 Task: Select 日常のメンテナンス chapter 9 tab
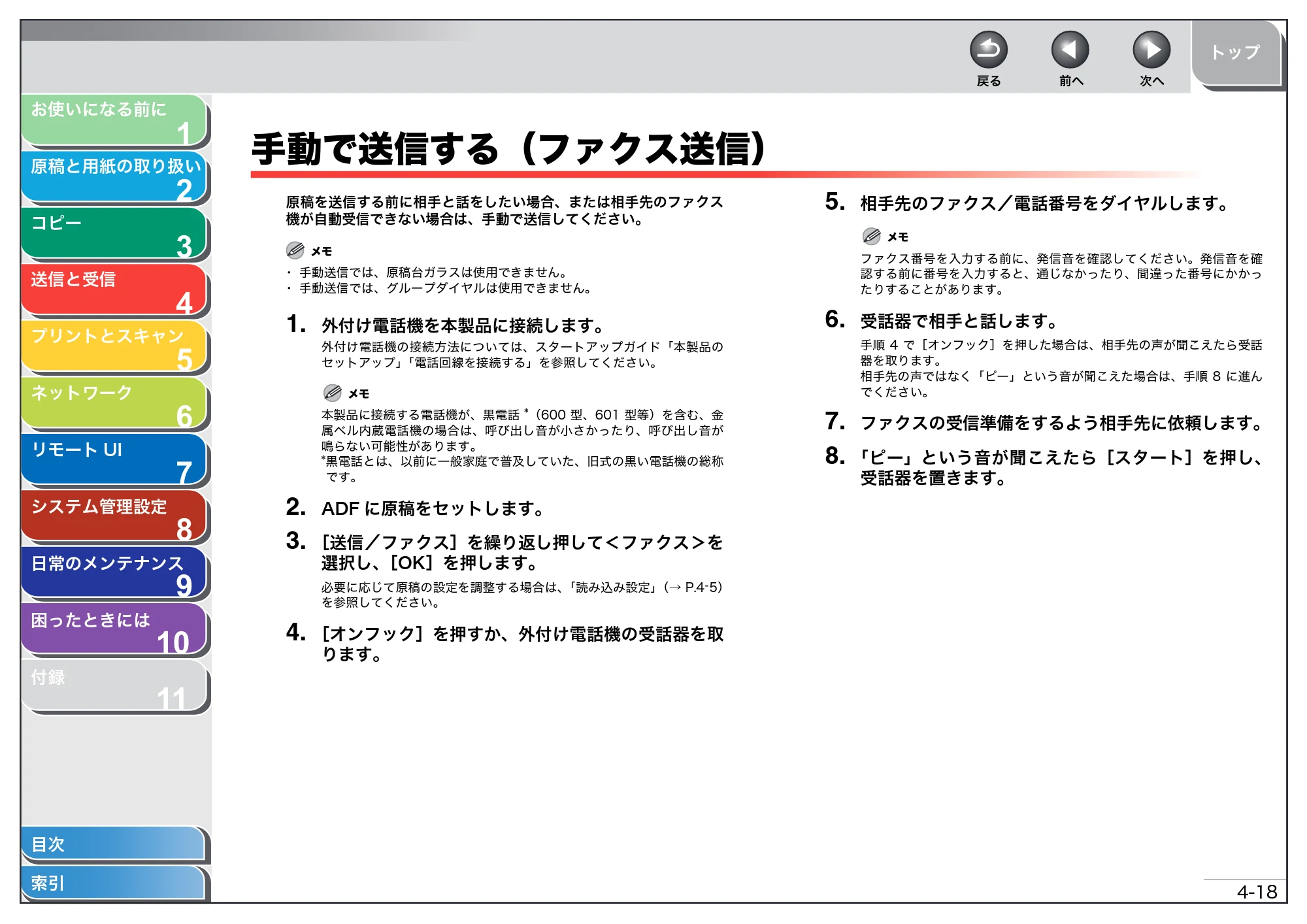click(x=114, y=573)
